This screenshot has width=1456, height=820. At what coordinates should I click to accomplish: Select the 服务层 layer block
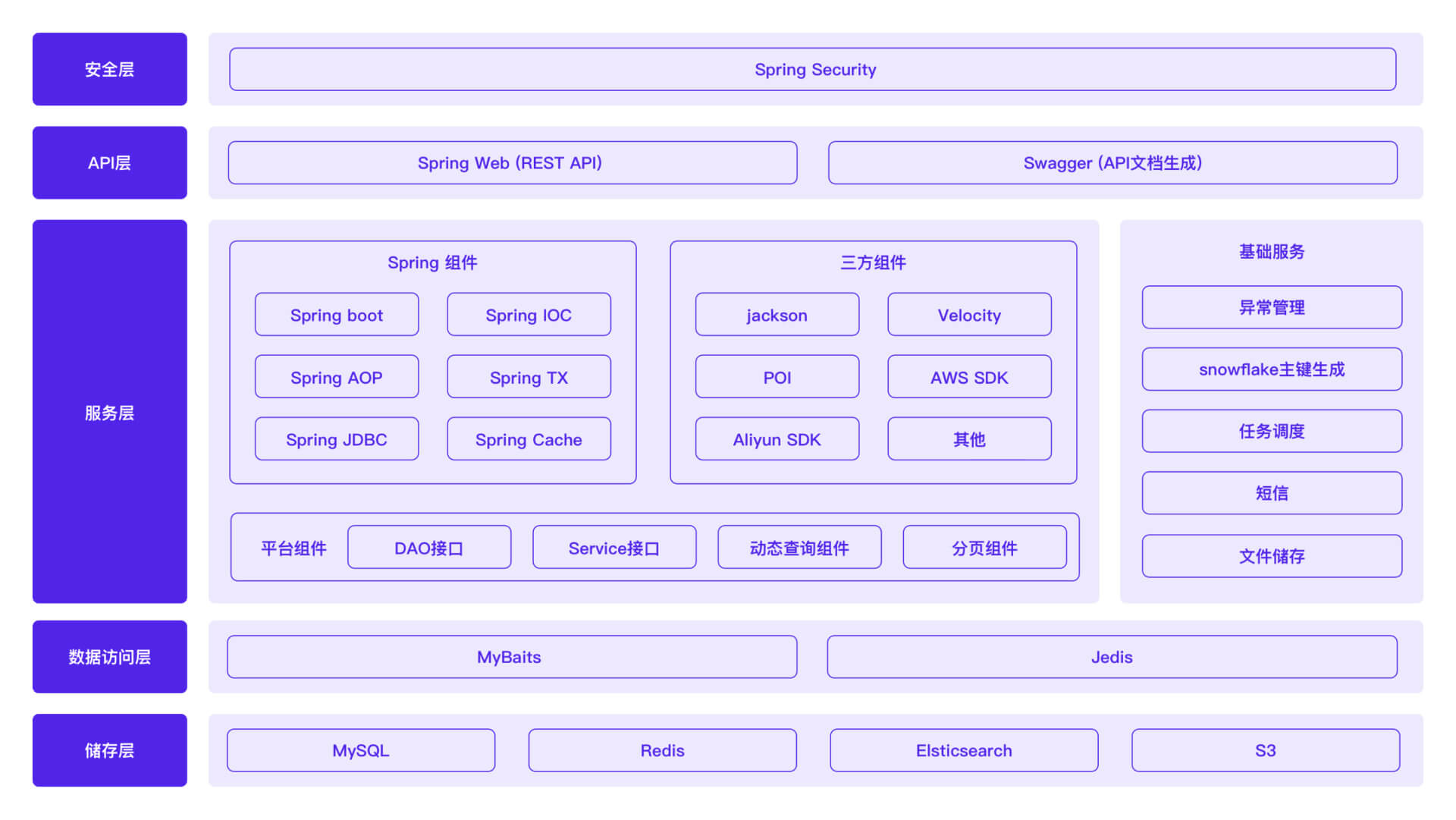click(109, 412)
